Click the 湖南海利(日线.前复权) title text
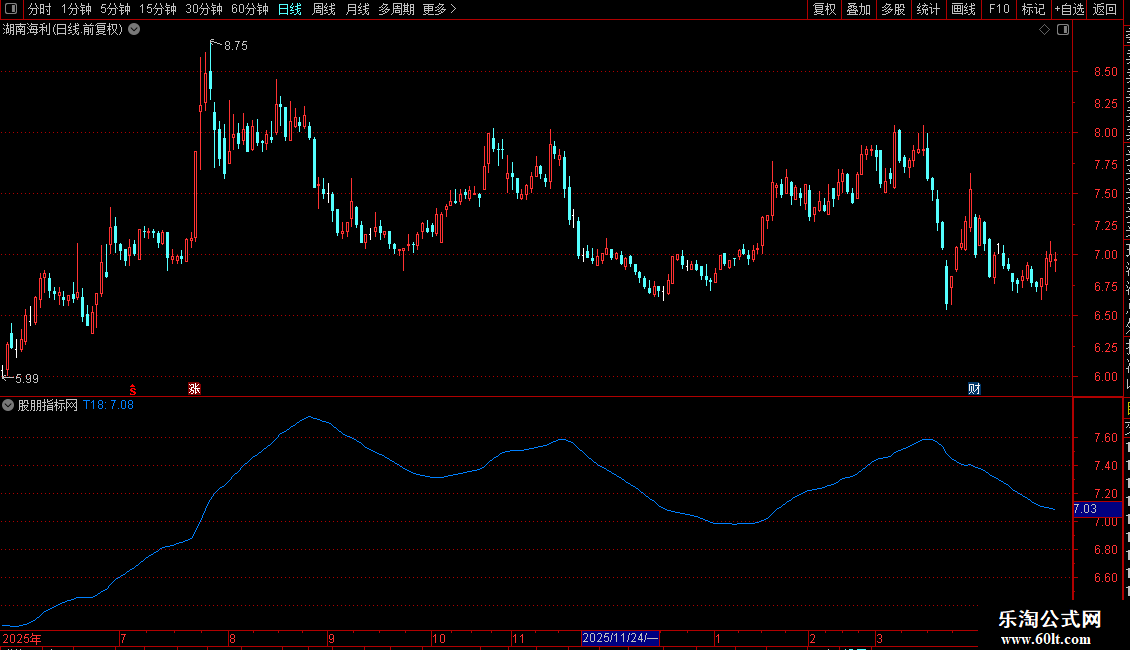Image resolution: width=1130 pixels, height=650 pixels. click(63, 30)
